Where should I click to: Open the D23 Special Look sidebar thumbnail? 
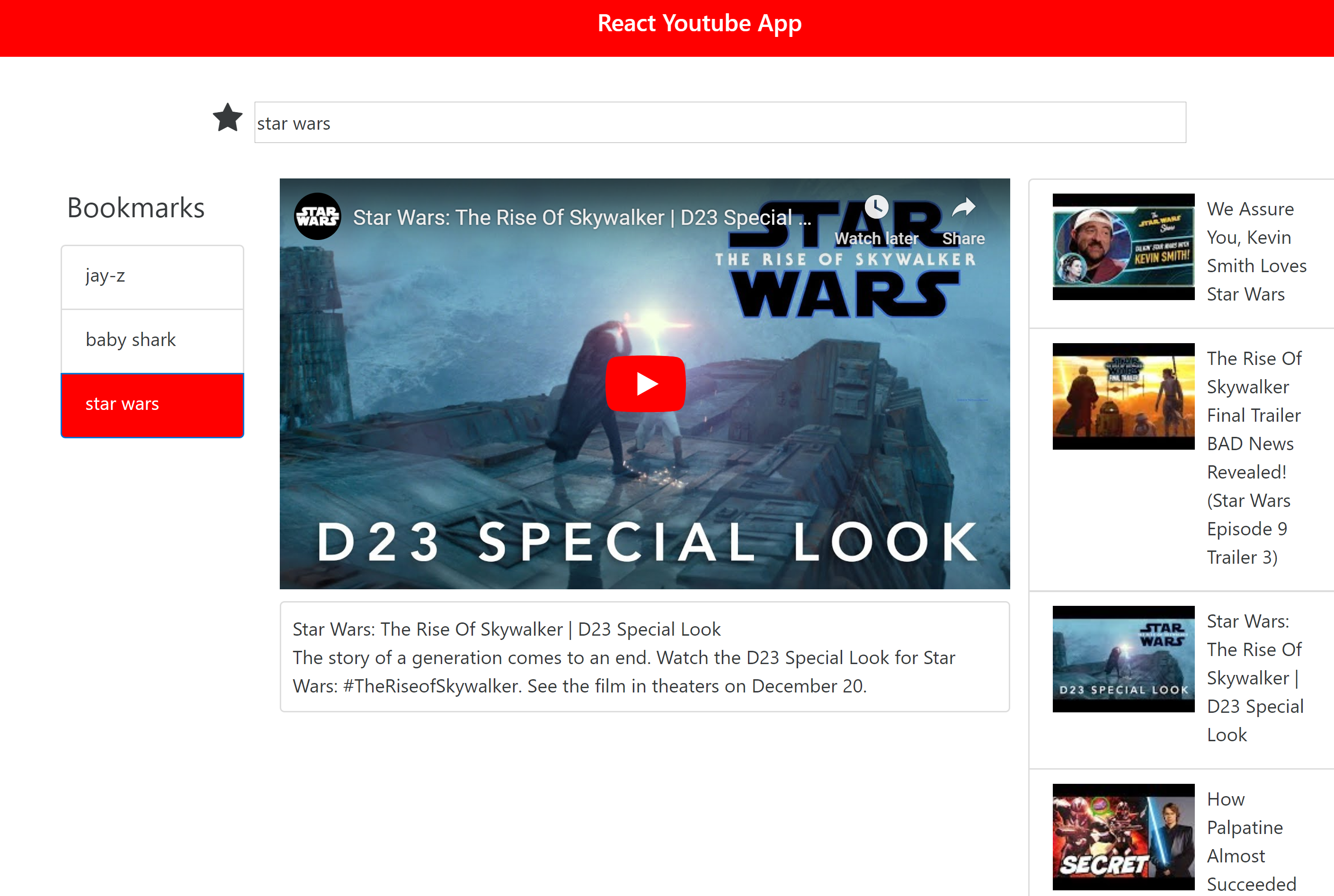tap(1123, 659)
